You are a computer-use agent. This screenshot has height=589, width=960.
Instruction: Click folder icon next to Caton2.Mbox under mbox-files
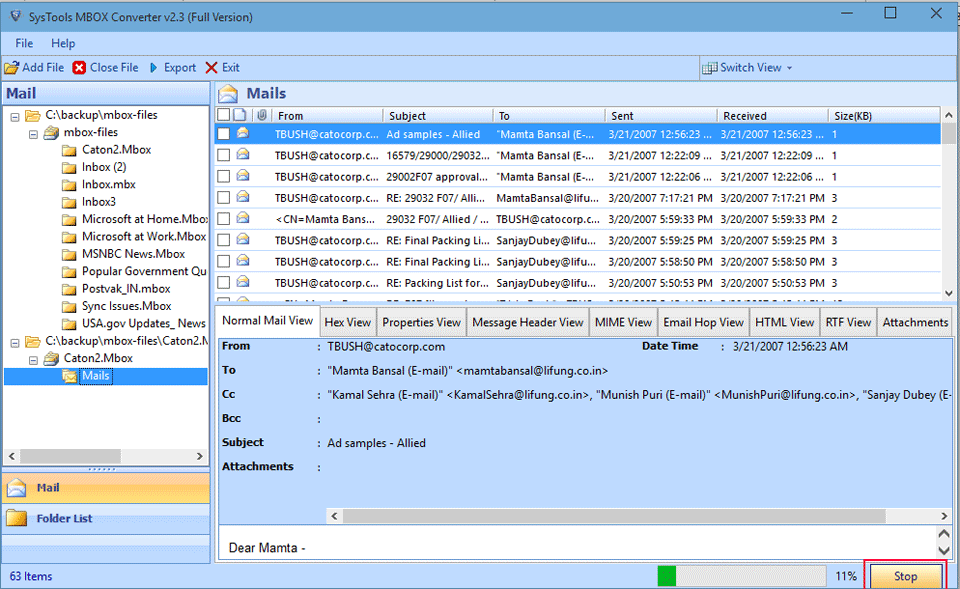click(x=69, y=150)
